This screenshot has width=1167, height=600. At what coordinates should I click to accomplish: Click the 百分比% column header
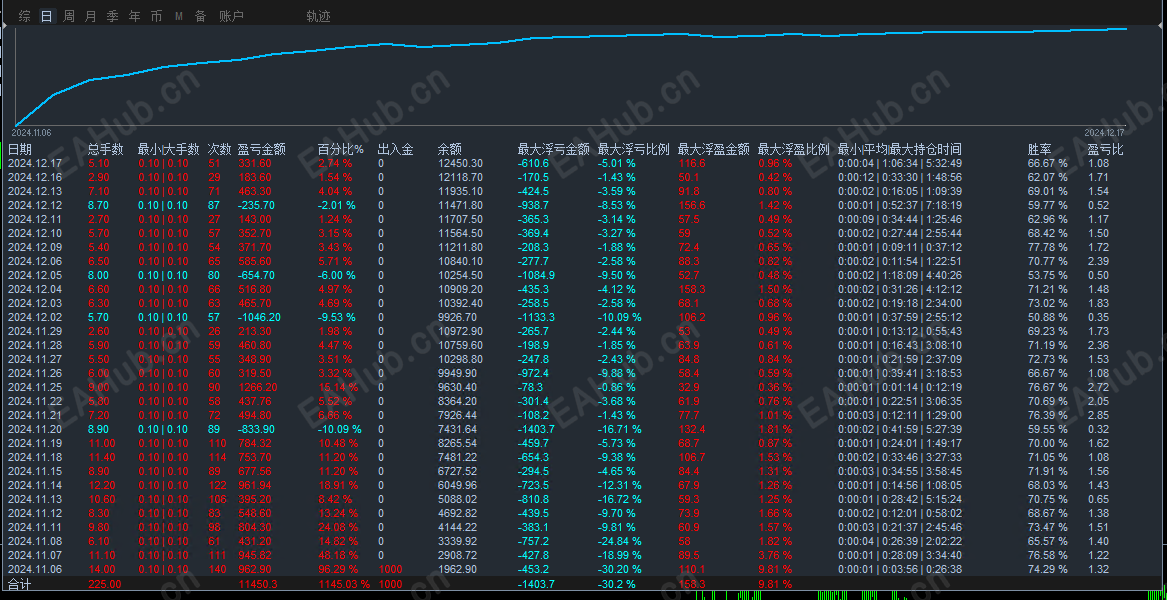tap(341, 150)
